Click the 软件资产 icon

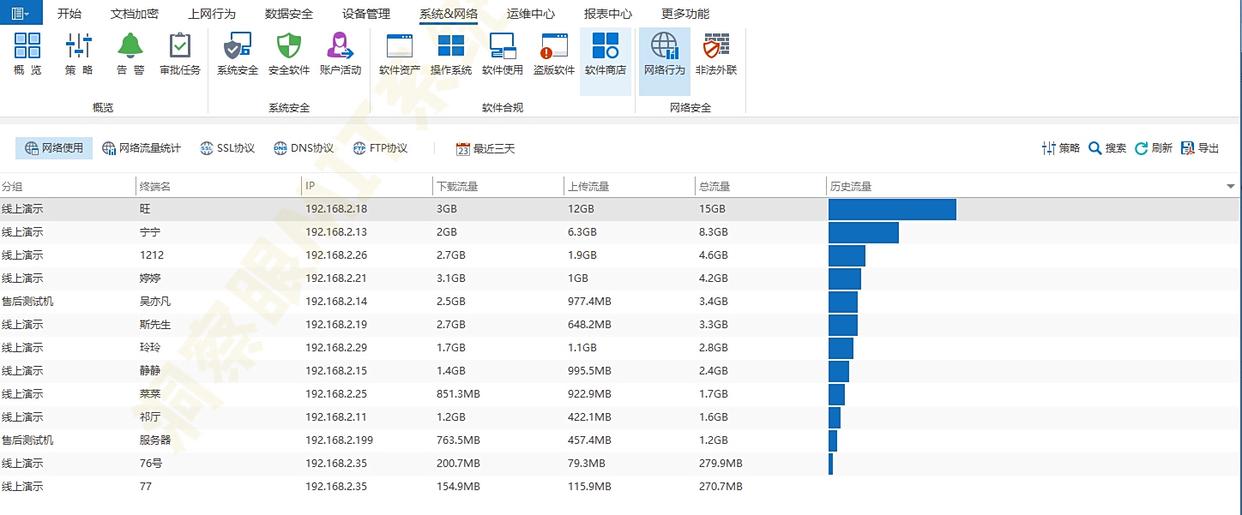click(399, 55)
